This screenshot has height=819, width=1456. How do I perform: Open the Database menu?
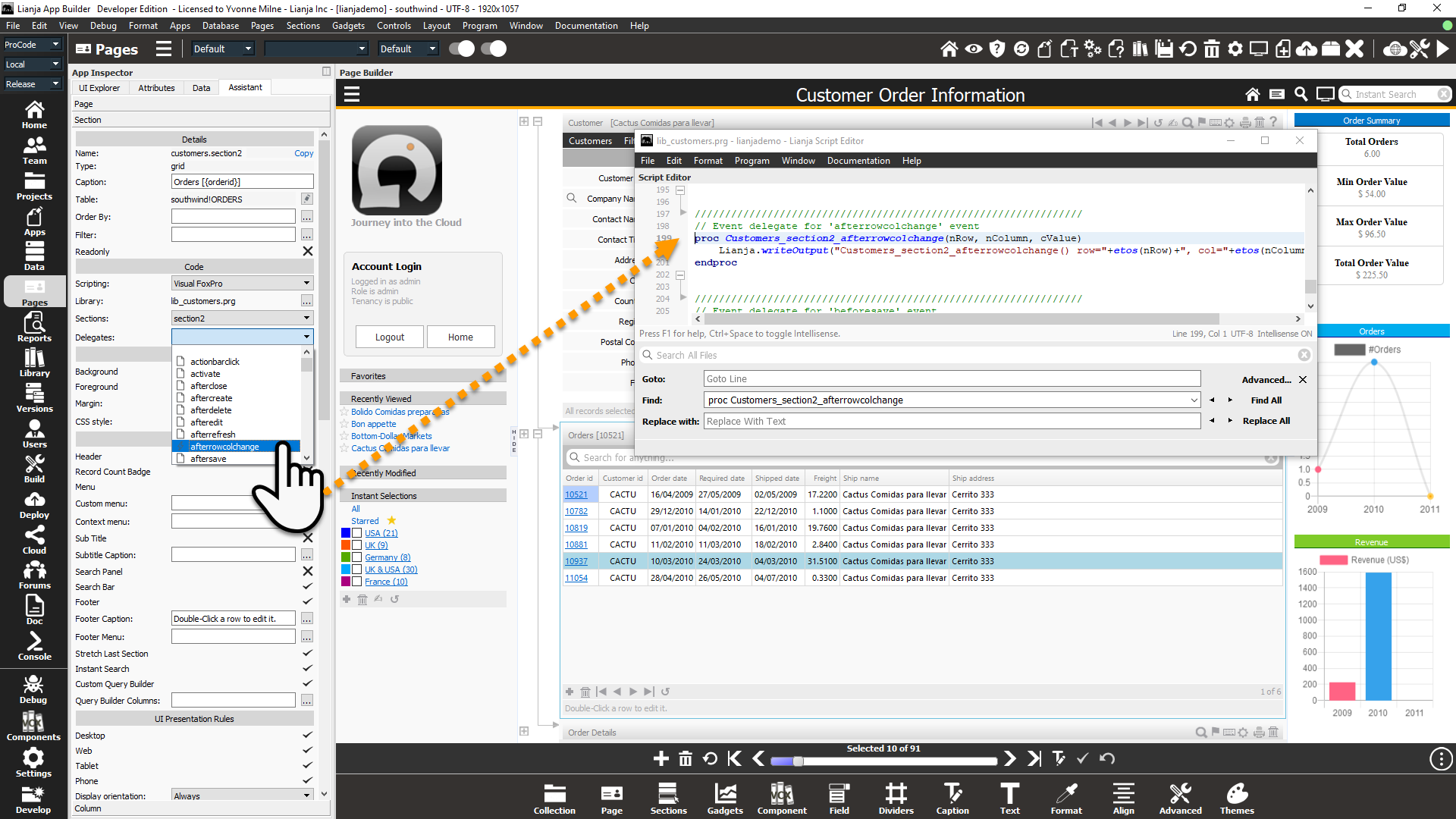point(220,26)
